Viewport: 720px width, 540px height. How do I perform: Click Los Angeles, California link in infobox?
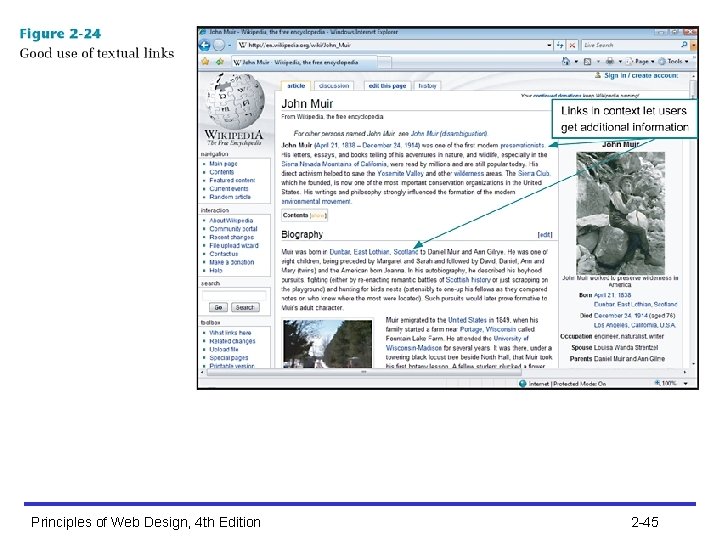pyautogui.click(x=634, y=325)
